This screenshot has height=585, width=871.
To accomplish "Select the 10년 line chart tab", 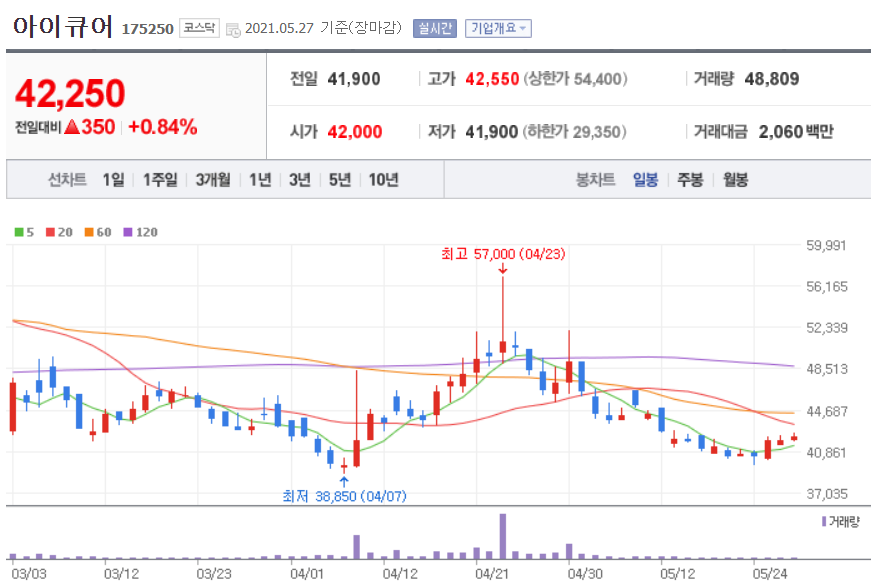I will click(x=383, y=179).
